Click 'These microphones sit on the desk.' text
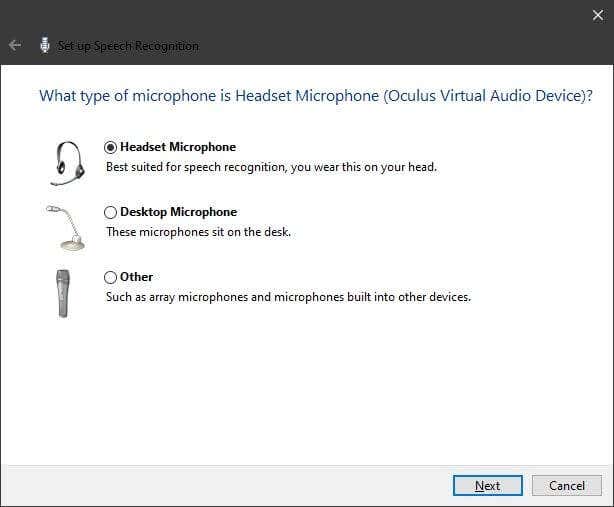The image size is (614, 507). click(199, 232)
